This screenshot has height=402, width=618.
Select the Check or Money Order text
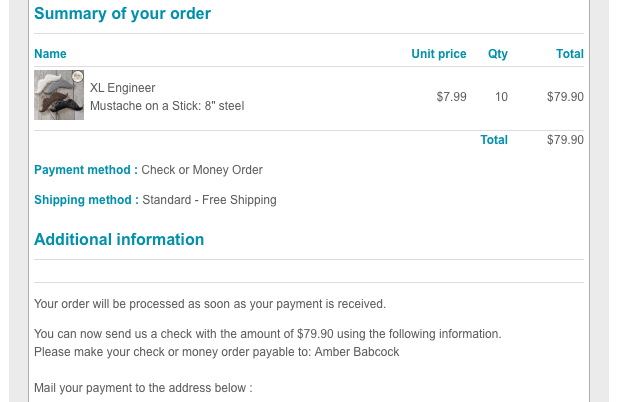coord(202,170)
